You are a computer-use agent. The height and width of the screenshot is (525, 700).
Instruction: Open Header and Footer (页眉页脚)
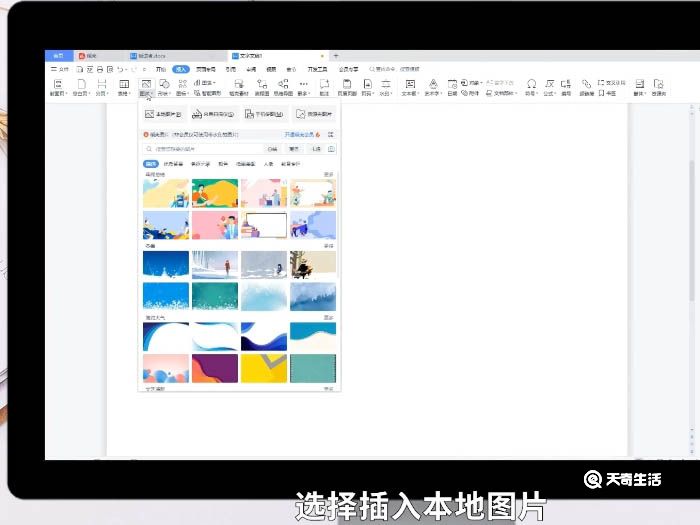pos(347,88)
